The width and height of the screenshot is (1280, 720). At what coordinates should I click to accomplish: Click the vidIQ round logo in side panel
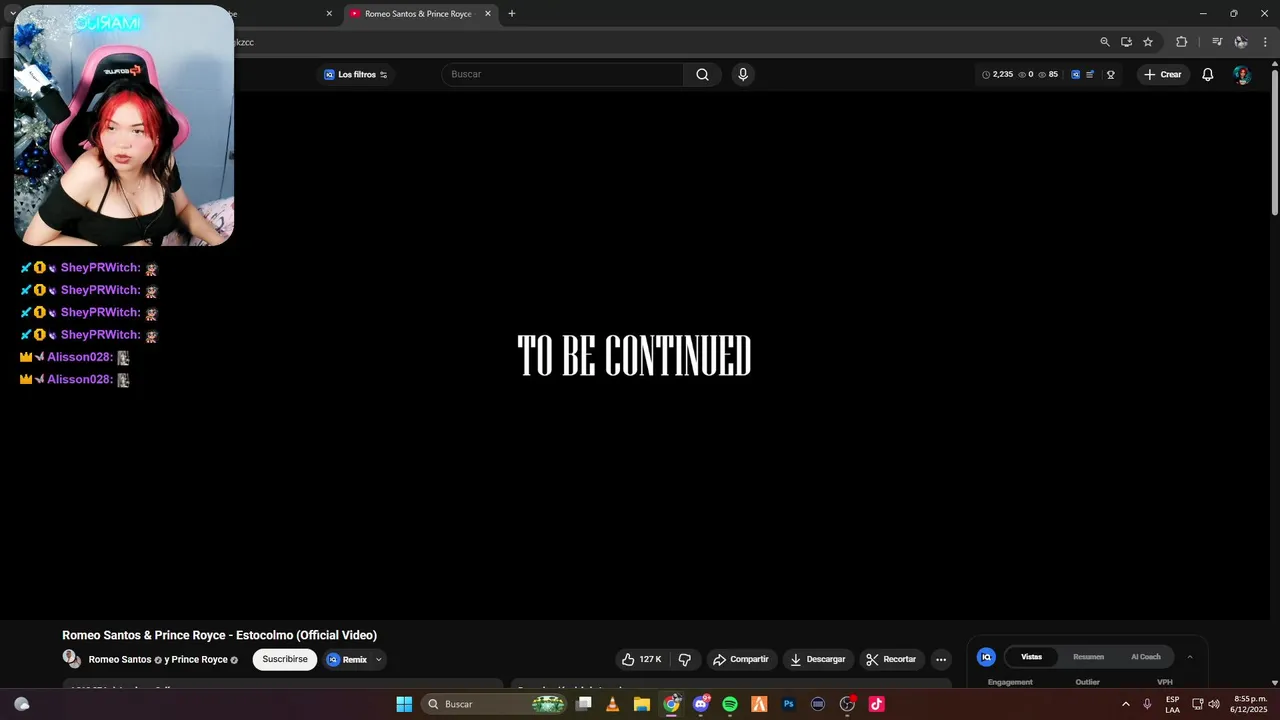tap(986, 657)
